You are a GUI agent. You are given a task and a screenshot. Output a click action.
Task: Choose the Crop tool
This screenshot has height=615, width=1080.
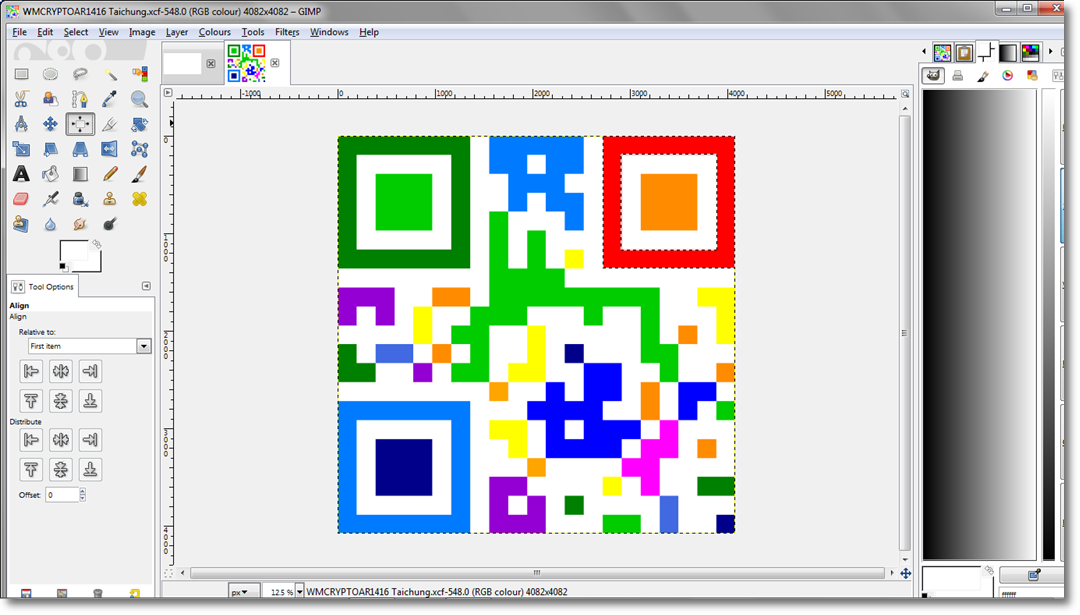point(110,124)
